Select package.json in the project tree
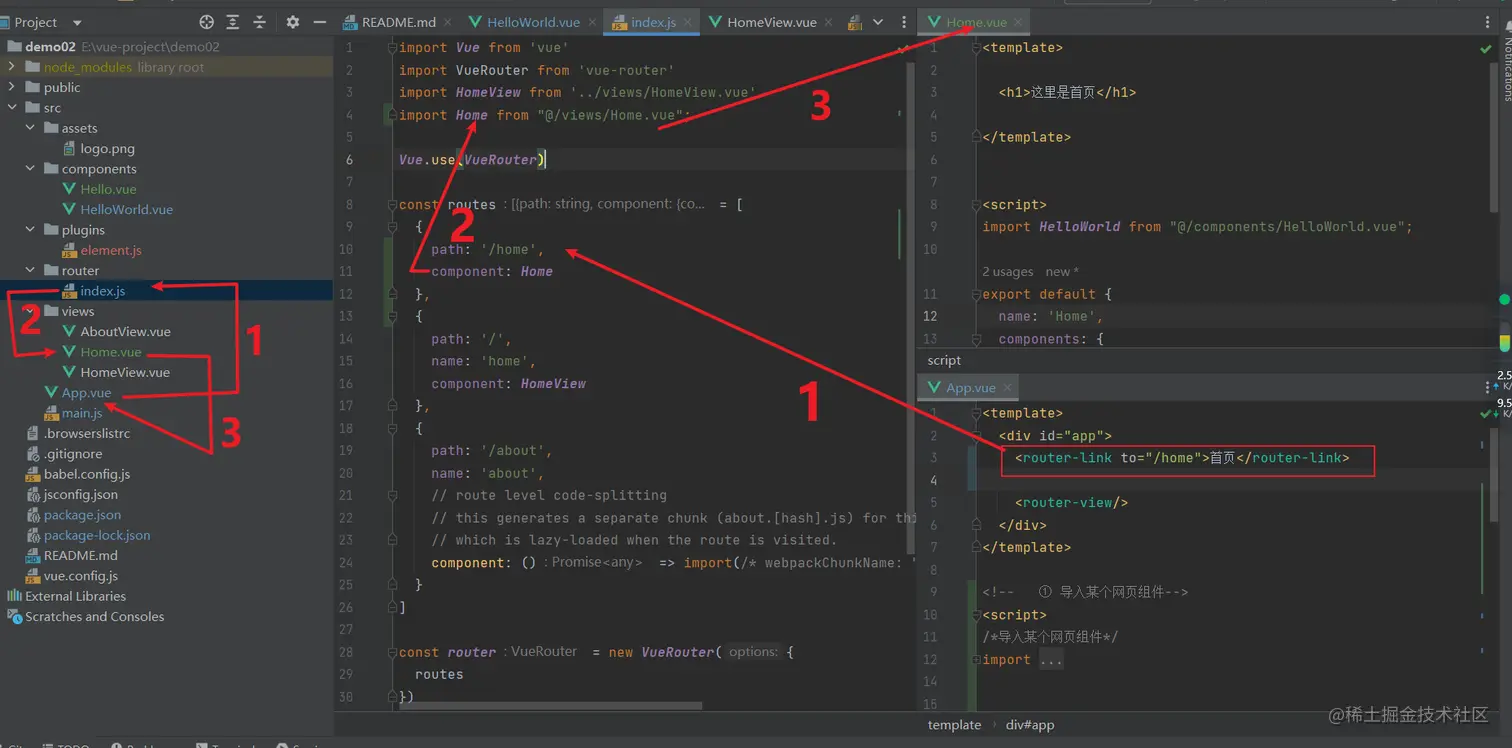 pos(82,515)
